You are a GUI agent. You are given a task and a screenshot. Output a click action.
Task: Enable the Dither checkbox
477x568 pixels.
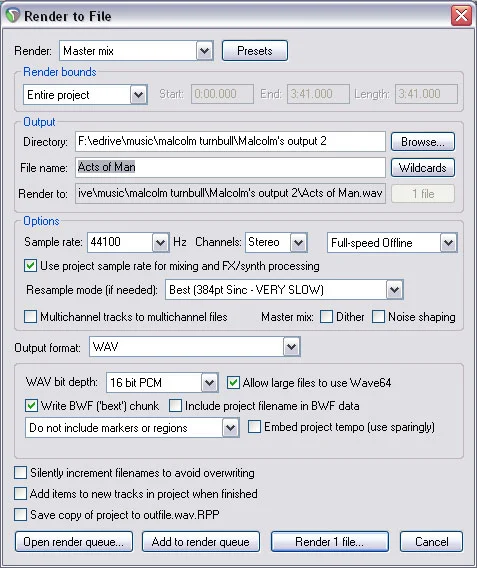(x=326, y=317)
